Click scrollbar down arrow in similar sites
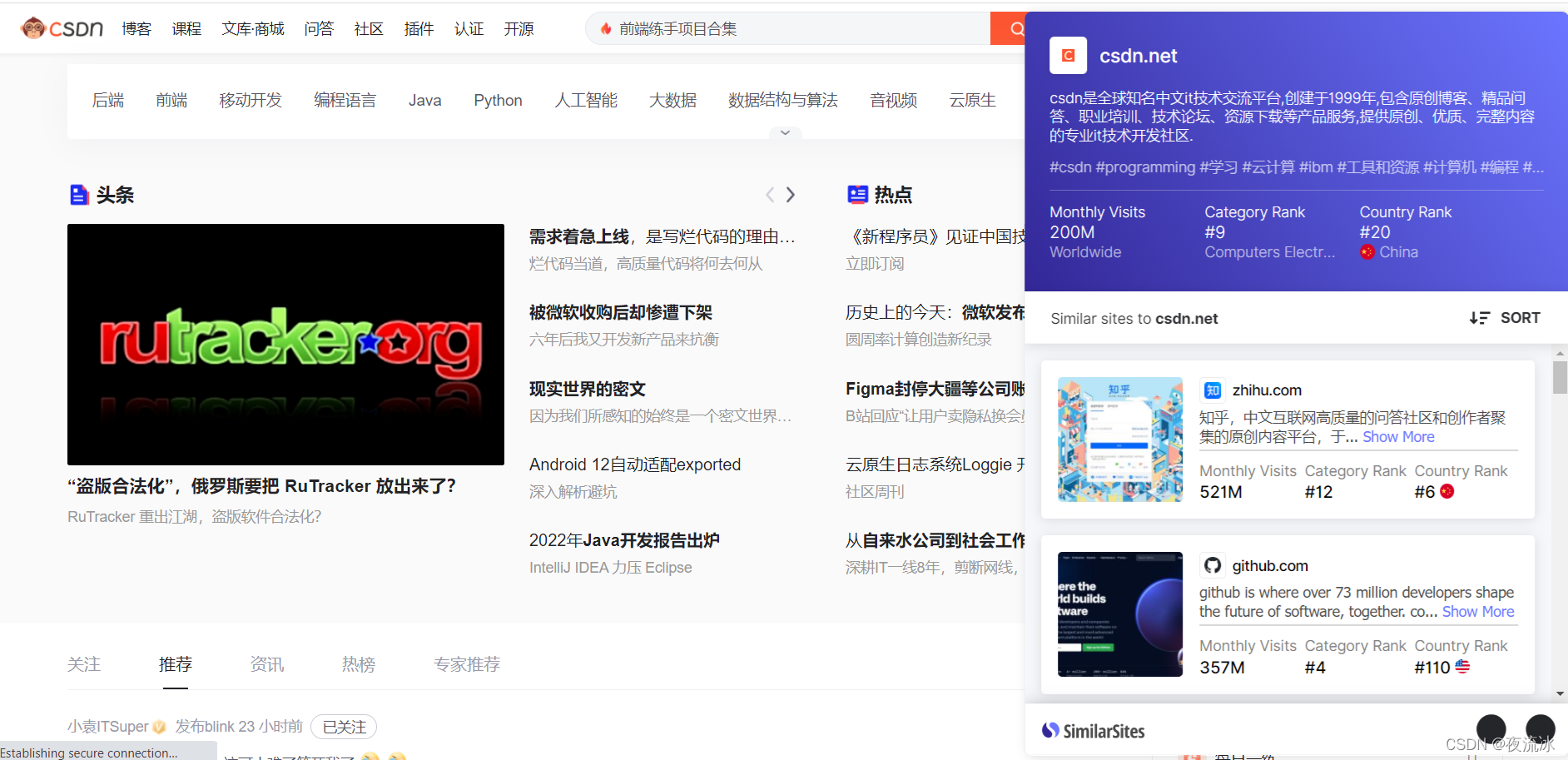The height and width of the screenshot is (760, 1568). 1560,693
